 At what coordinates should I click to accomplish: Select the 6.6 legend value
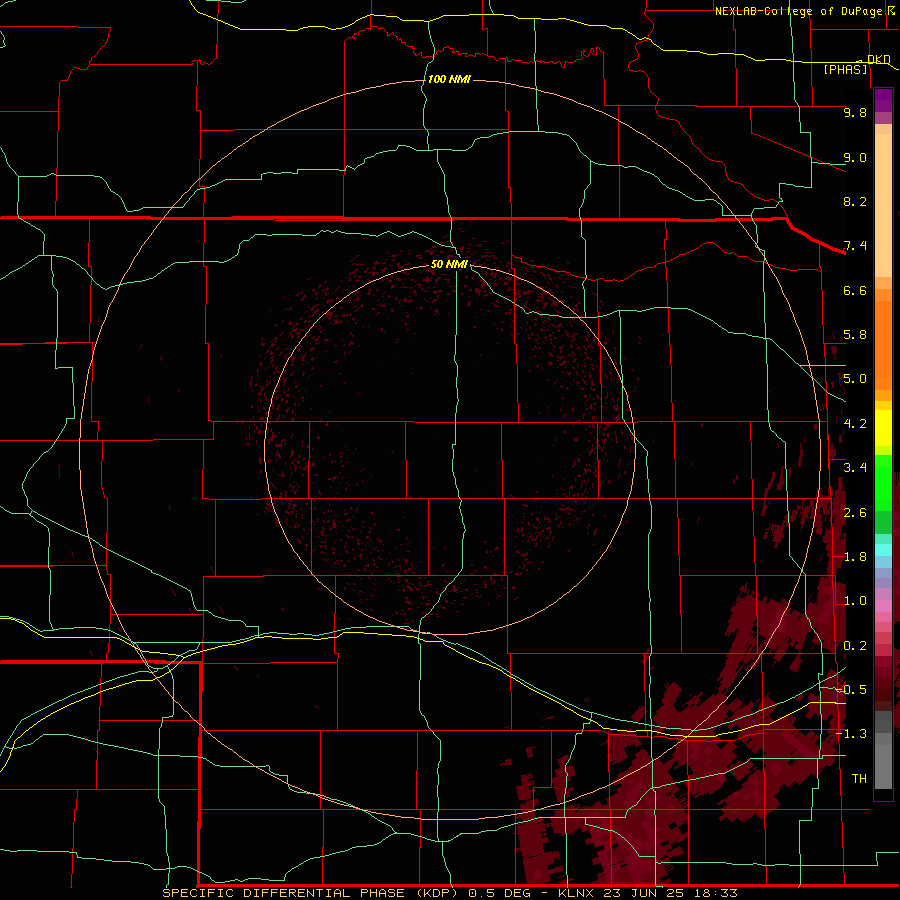855,290
